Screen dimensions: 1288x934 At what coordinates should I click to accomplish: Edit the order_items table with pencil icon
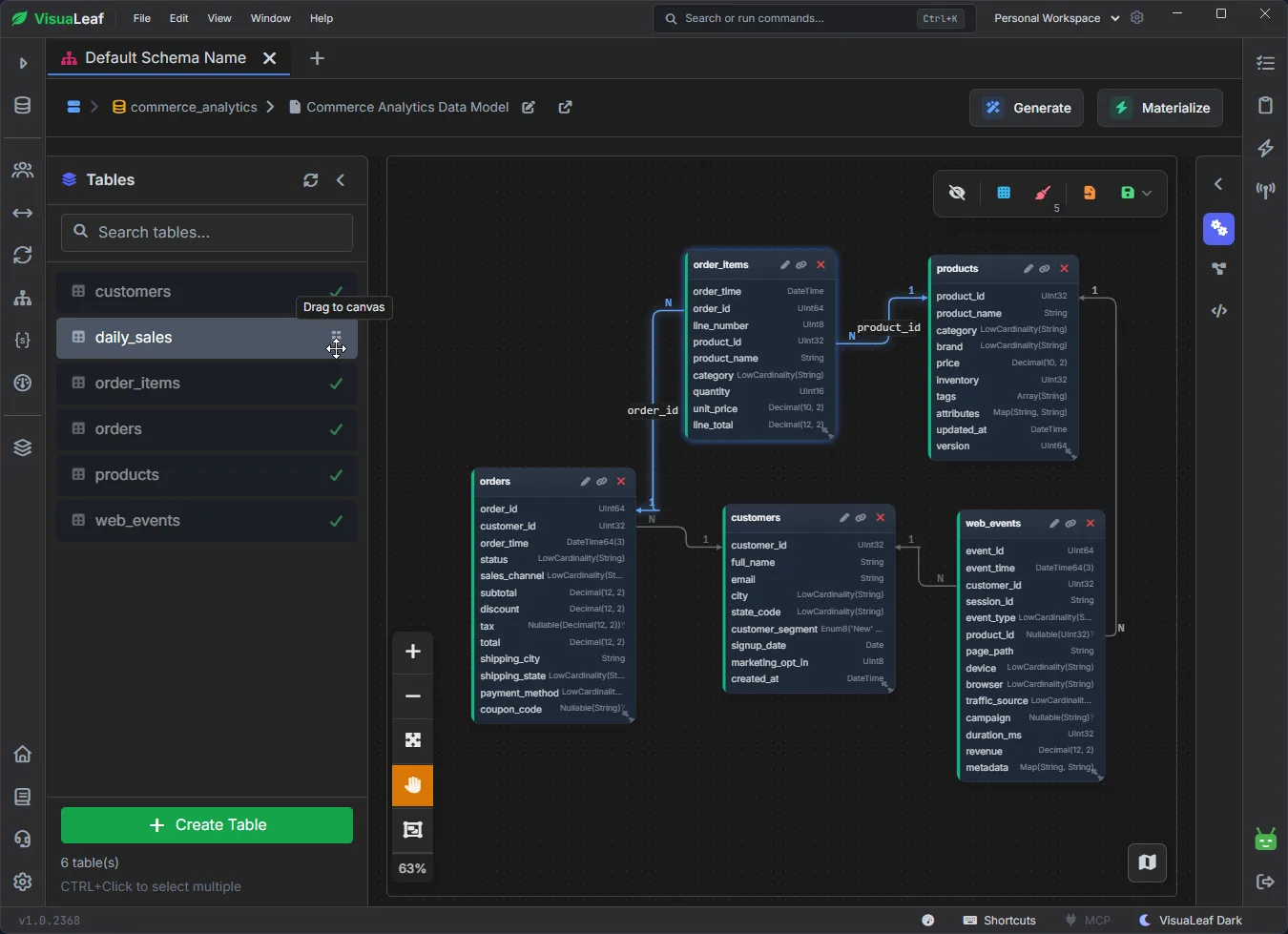click(x=785, y=265)
